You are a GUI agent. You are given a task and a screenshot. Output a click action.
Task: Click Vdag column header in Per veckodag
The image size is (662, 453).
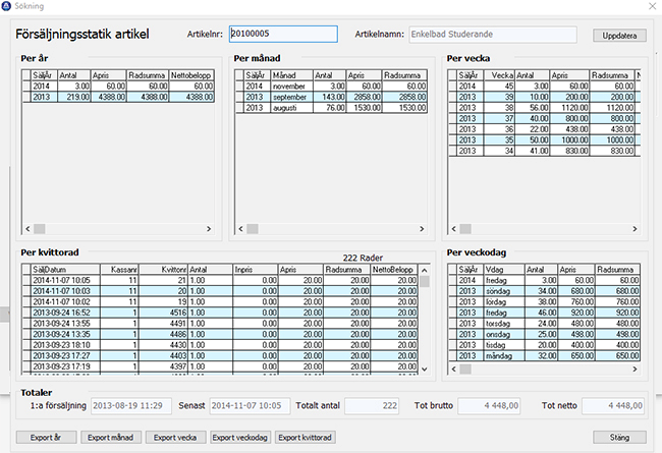[504, 269]
